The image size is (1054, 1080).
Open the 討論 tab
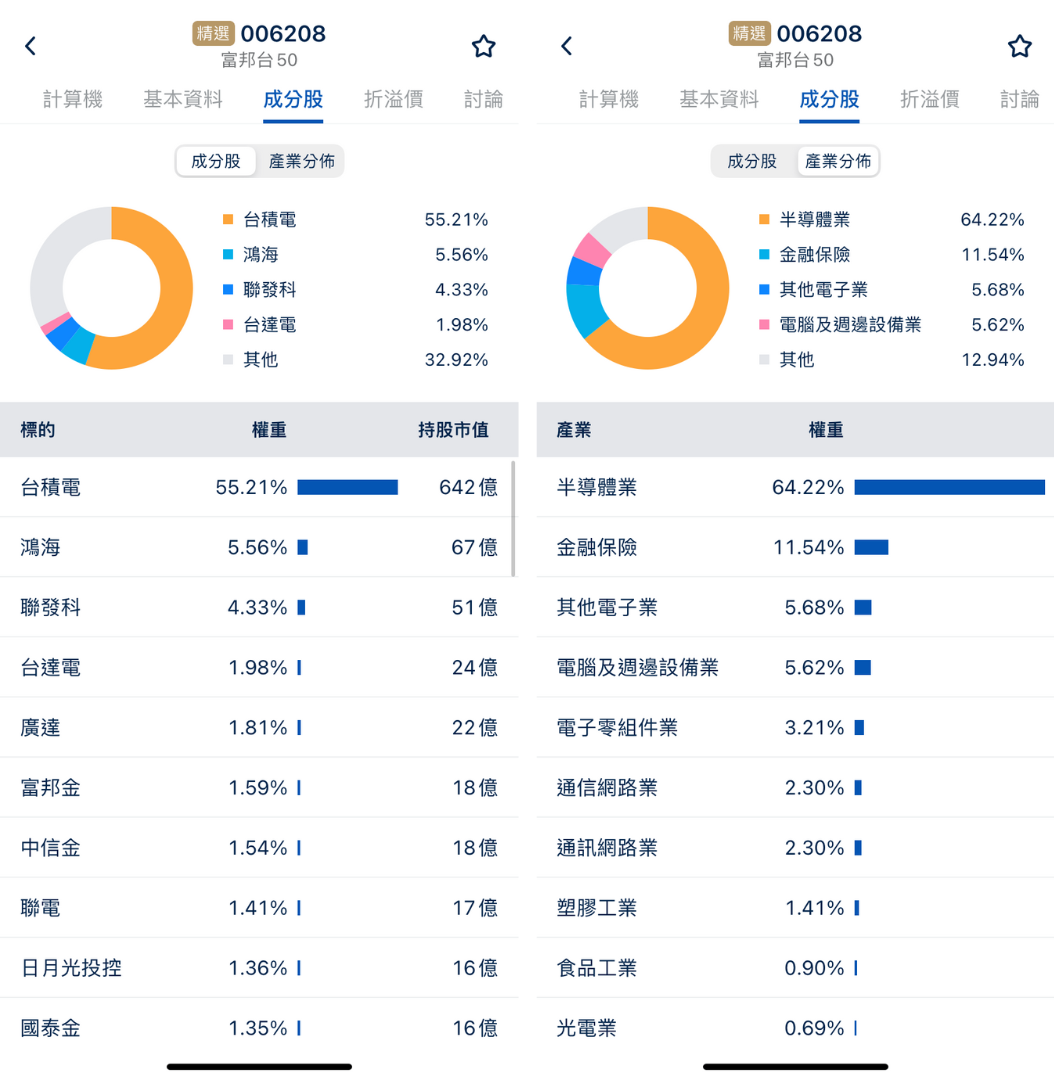pos(483,100)
